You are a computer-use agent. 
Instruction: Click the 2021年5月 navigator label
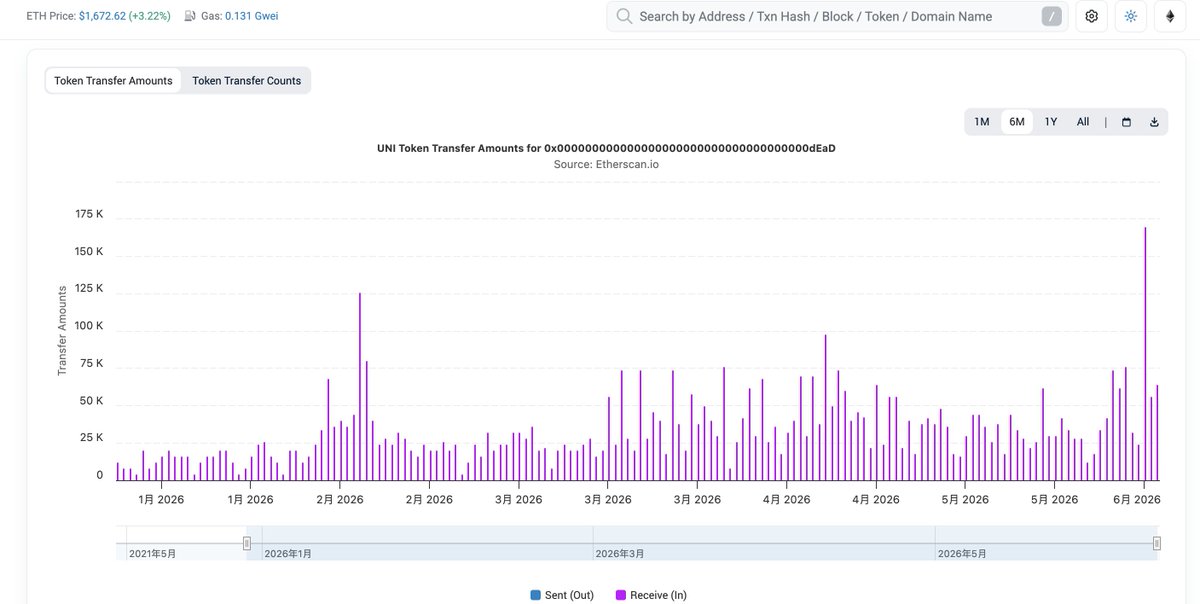(152, 553)
